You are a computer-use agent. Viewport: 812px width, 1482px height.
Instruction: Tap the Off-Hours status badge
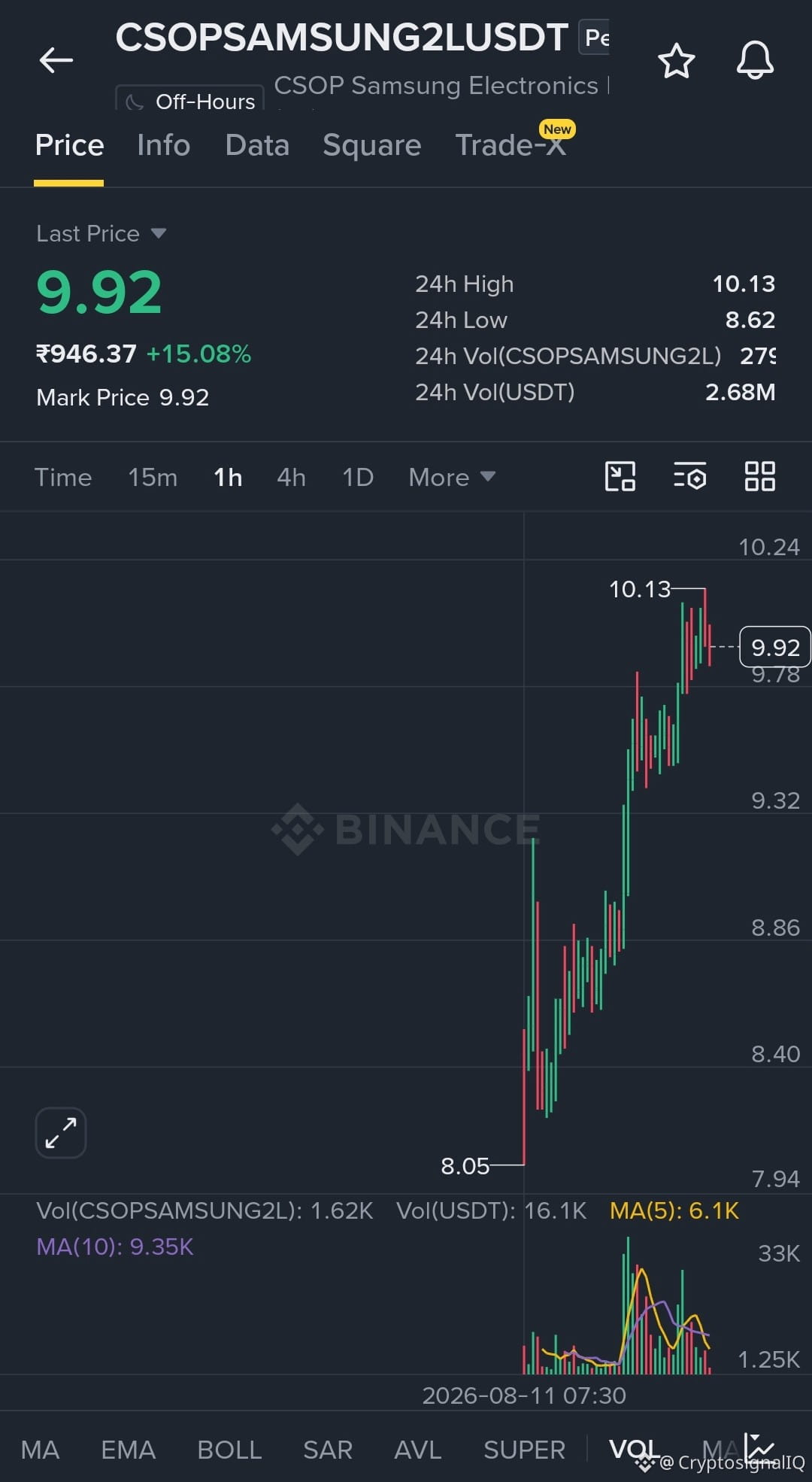point(189,100)
